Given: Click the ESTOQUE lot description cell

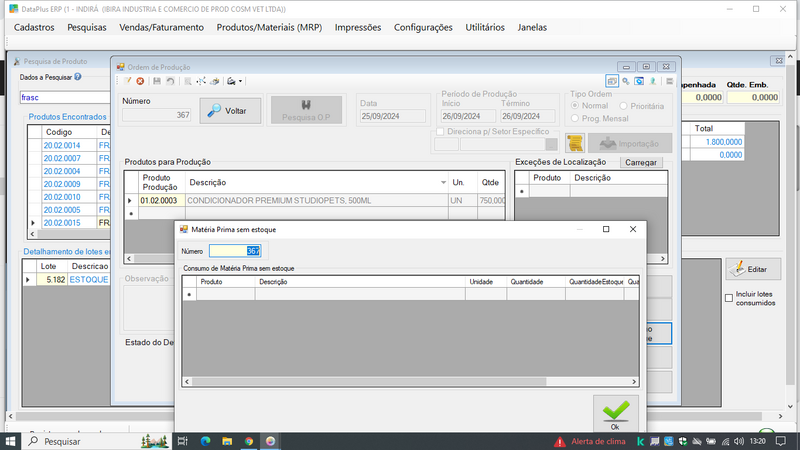Looking at the screenshot, I should tap(89, 280).
